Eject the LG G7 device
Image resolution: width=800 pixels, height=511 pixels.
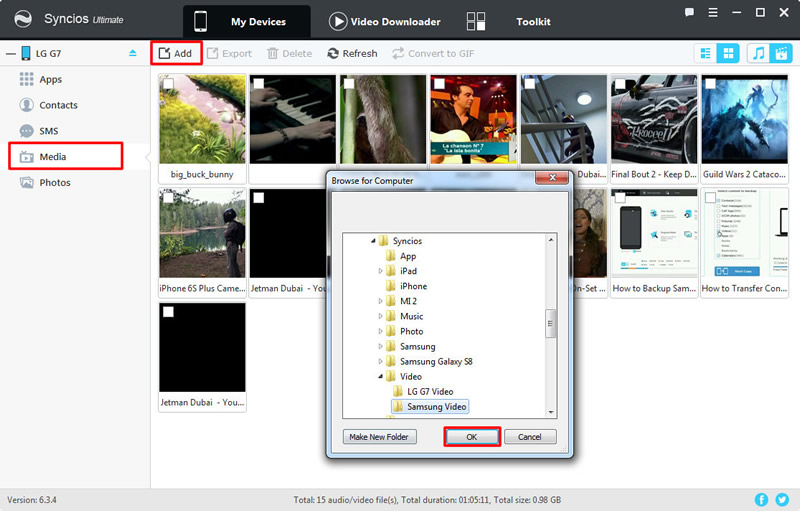point(133,53)
